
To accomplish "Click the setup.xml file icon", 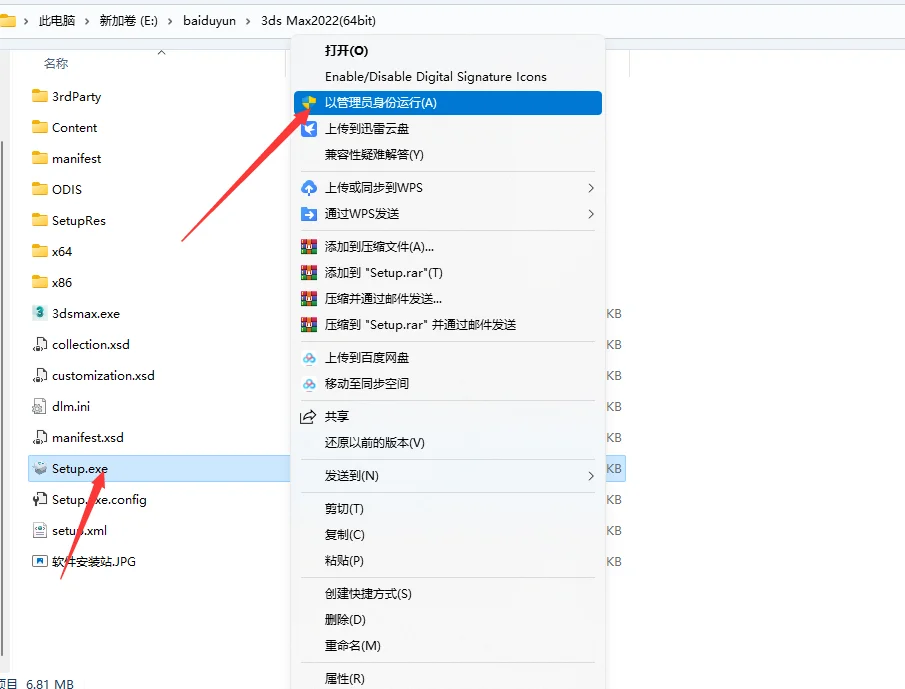I will coord(39,530).
